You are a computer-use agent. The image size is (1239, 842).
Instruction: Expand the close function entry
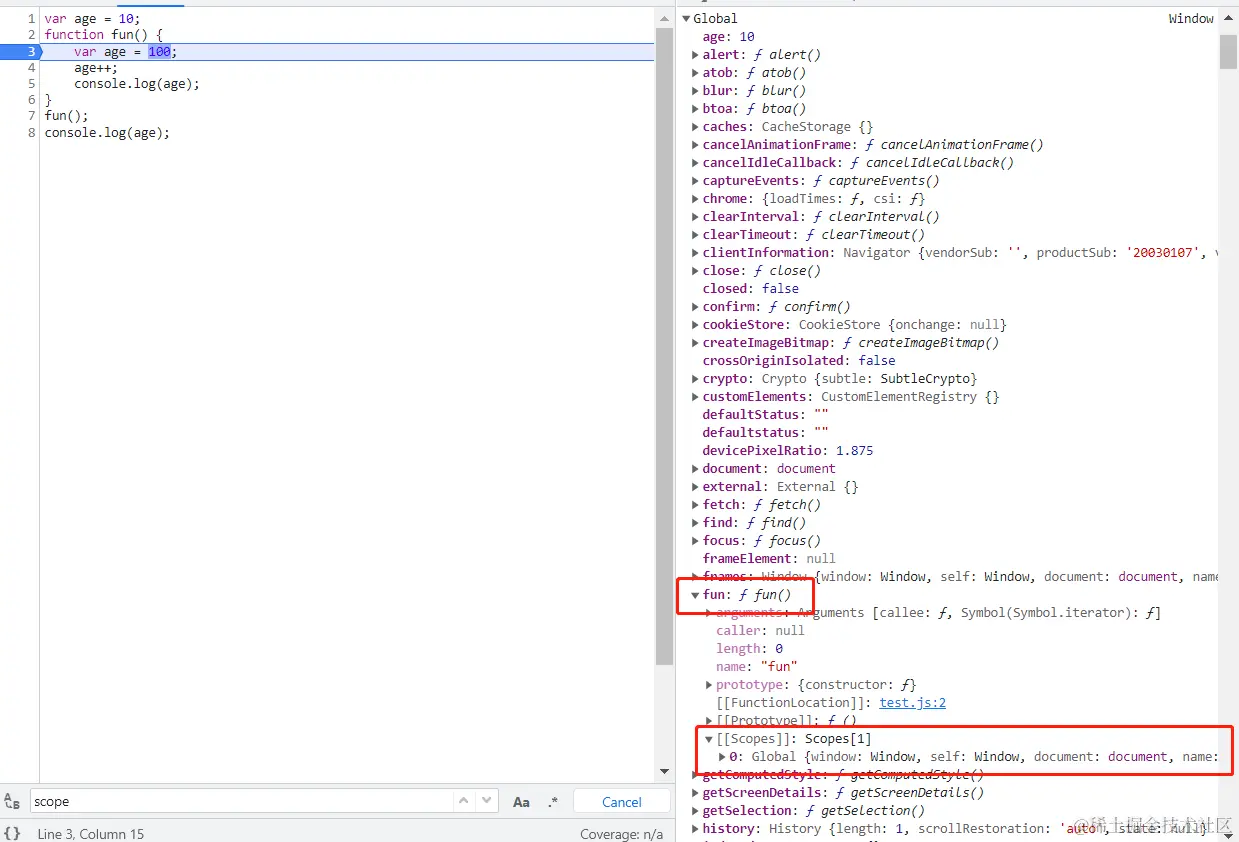coord(696,271)
